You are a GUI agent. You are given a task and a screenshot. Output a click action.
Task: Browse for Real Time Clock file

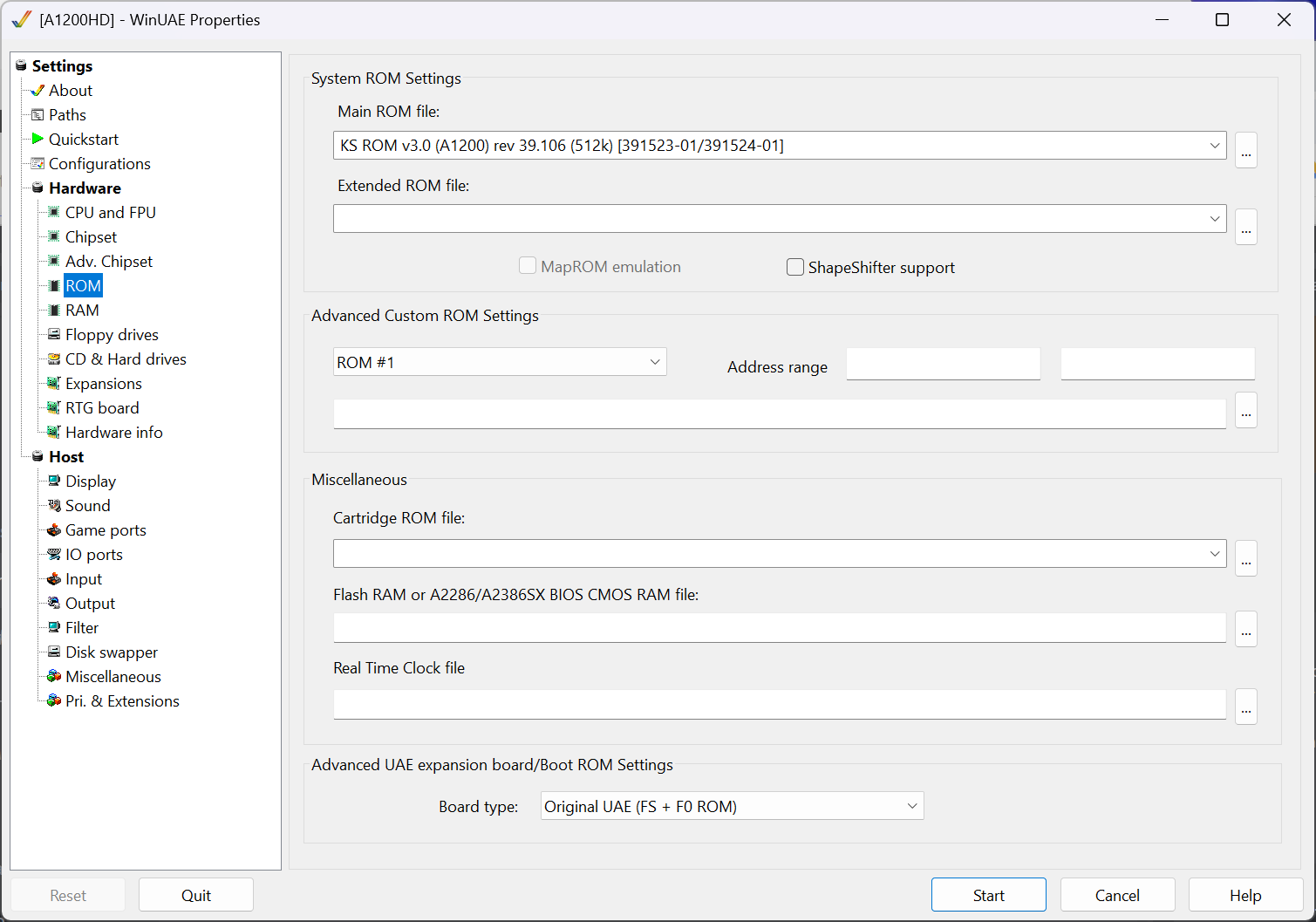(1246, 707)
